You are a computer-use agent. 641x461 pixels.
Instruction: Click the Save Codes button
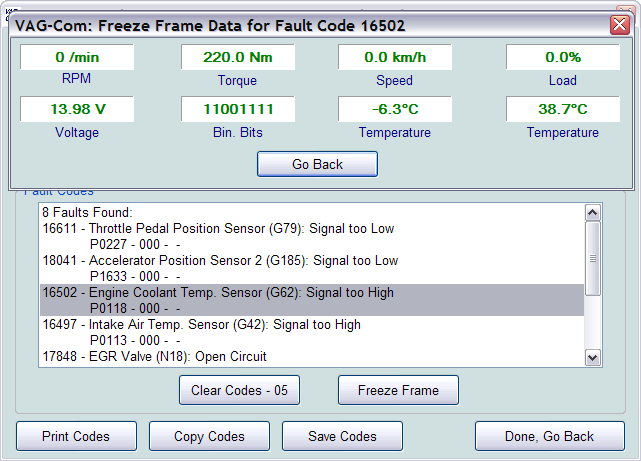[342, 436]
